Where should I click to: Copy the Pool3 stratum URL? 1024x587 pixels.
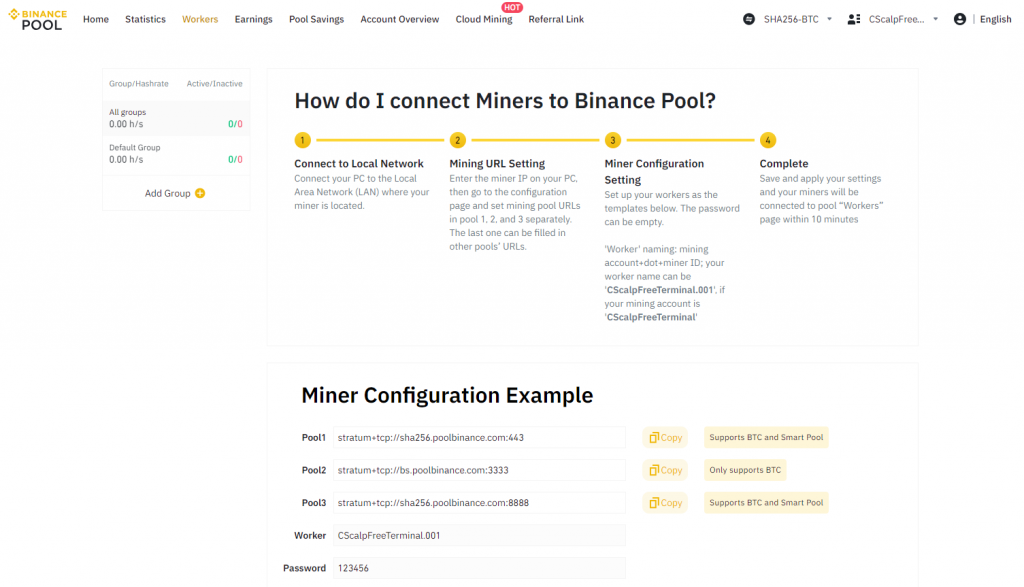664,502
